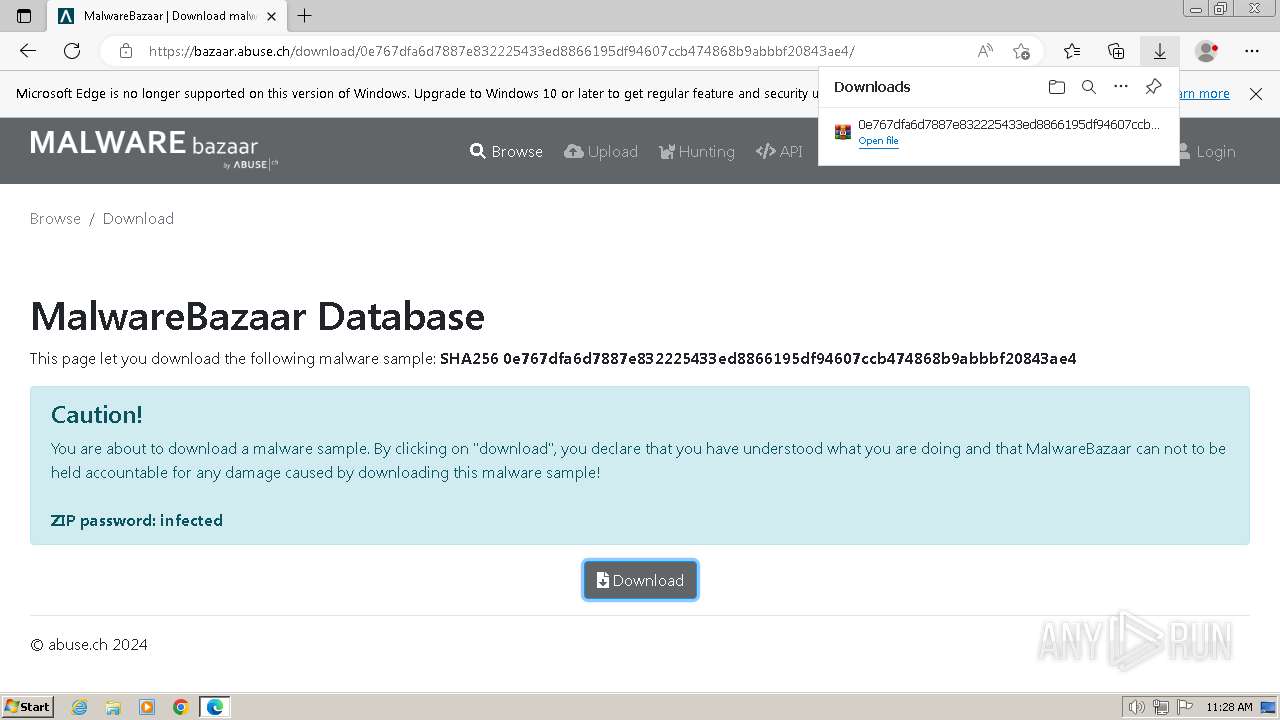Launch Internet Explorer from taskbar
Viewport: 1280px width, 720px height.
click(80, 707)
